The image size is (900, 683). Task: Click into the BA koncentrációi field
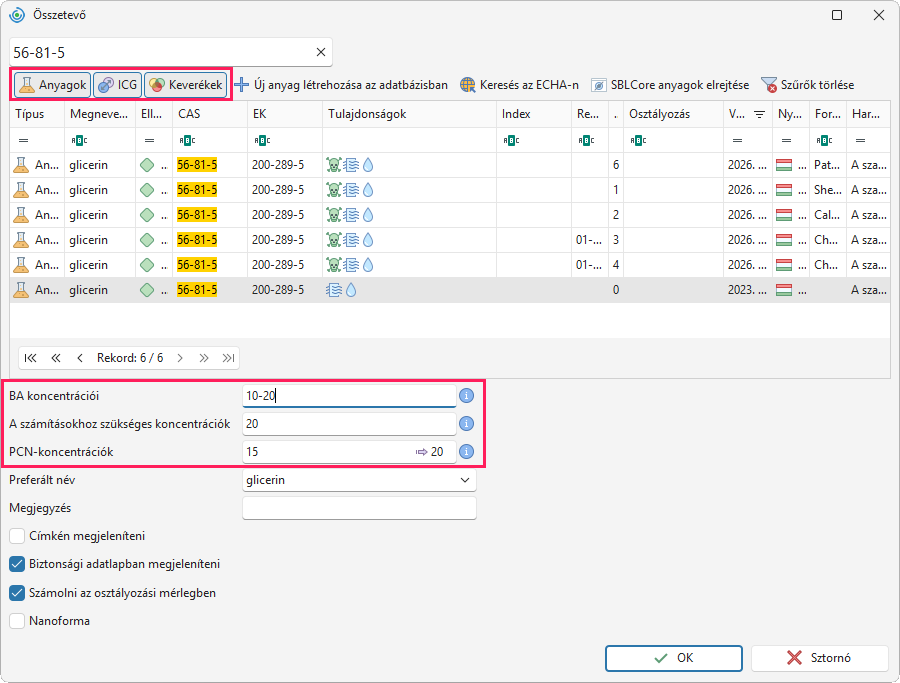350,395
